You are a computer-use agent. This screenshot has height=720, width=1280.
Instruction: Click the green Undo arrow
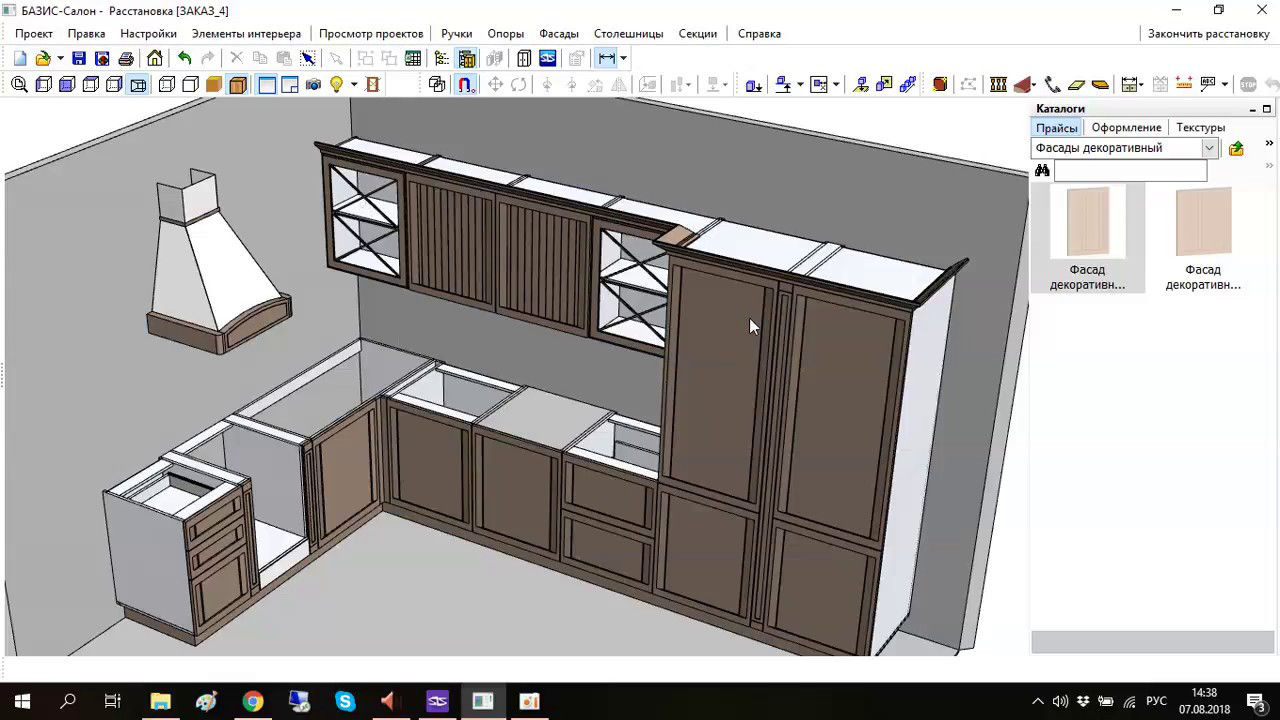184,59
